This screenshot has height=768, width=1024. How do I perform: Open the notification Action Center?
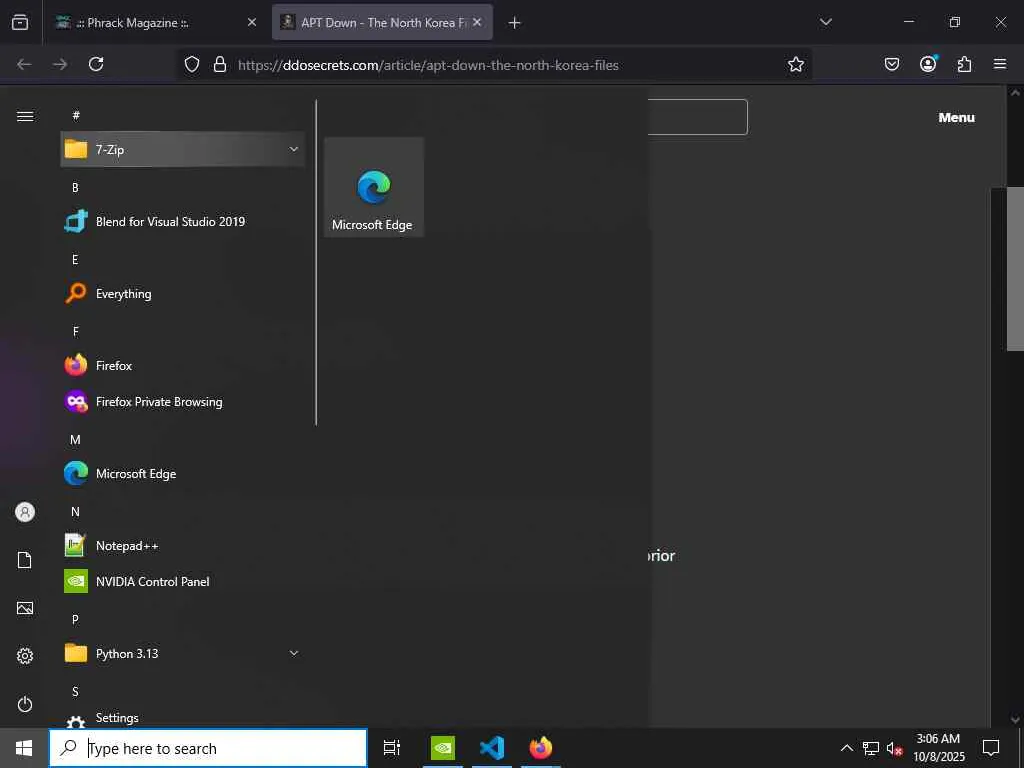[991, 748]
